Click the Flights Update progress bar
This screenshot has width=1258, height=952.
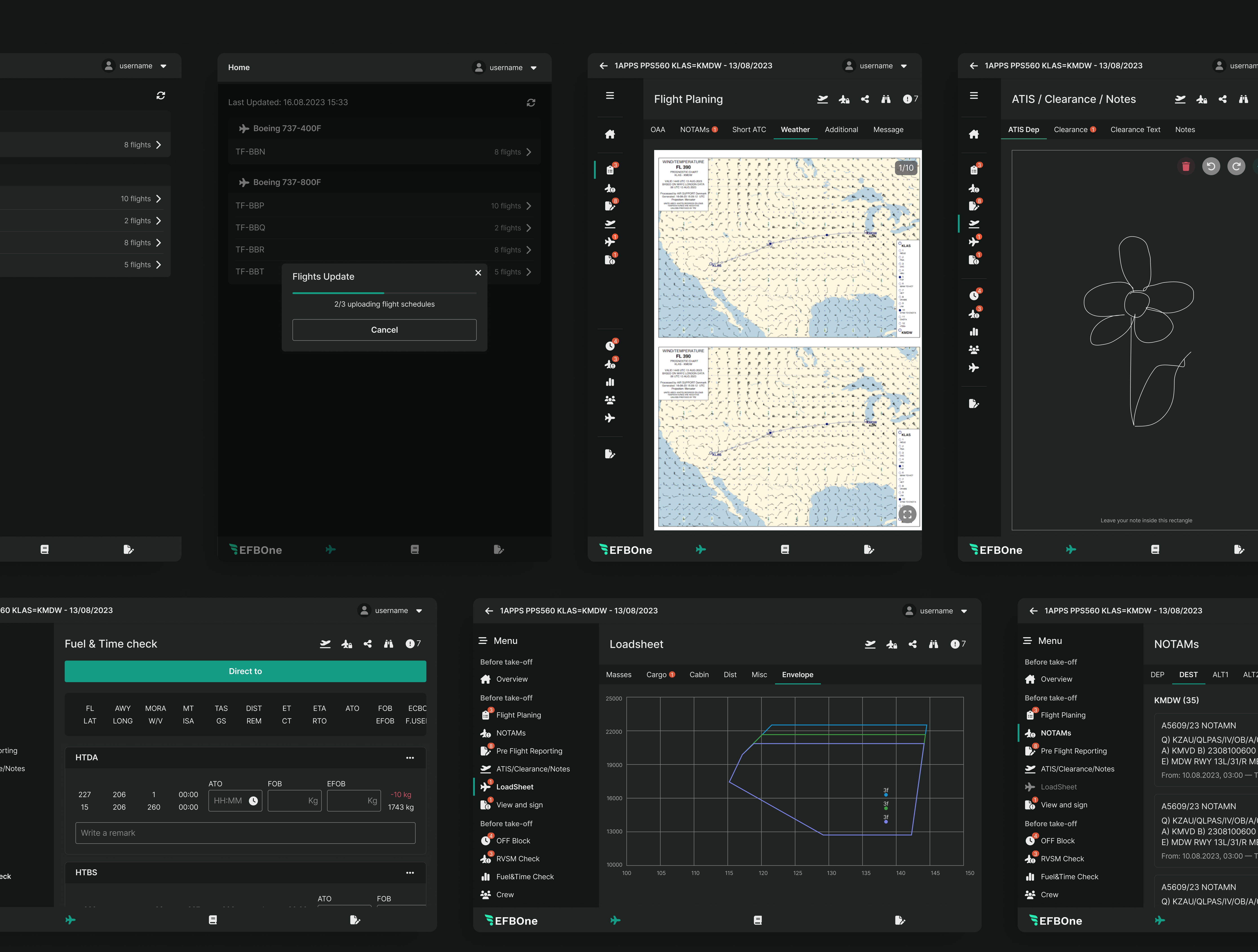pos(384,293)
